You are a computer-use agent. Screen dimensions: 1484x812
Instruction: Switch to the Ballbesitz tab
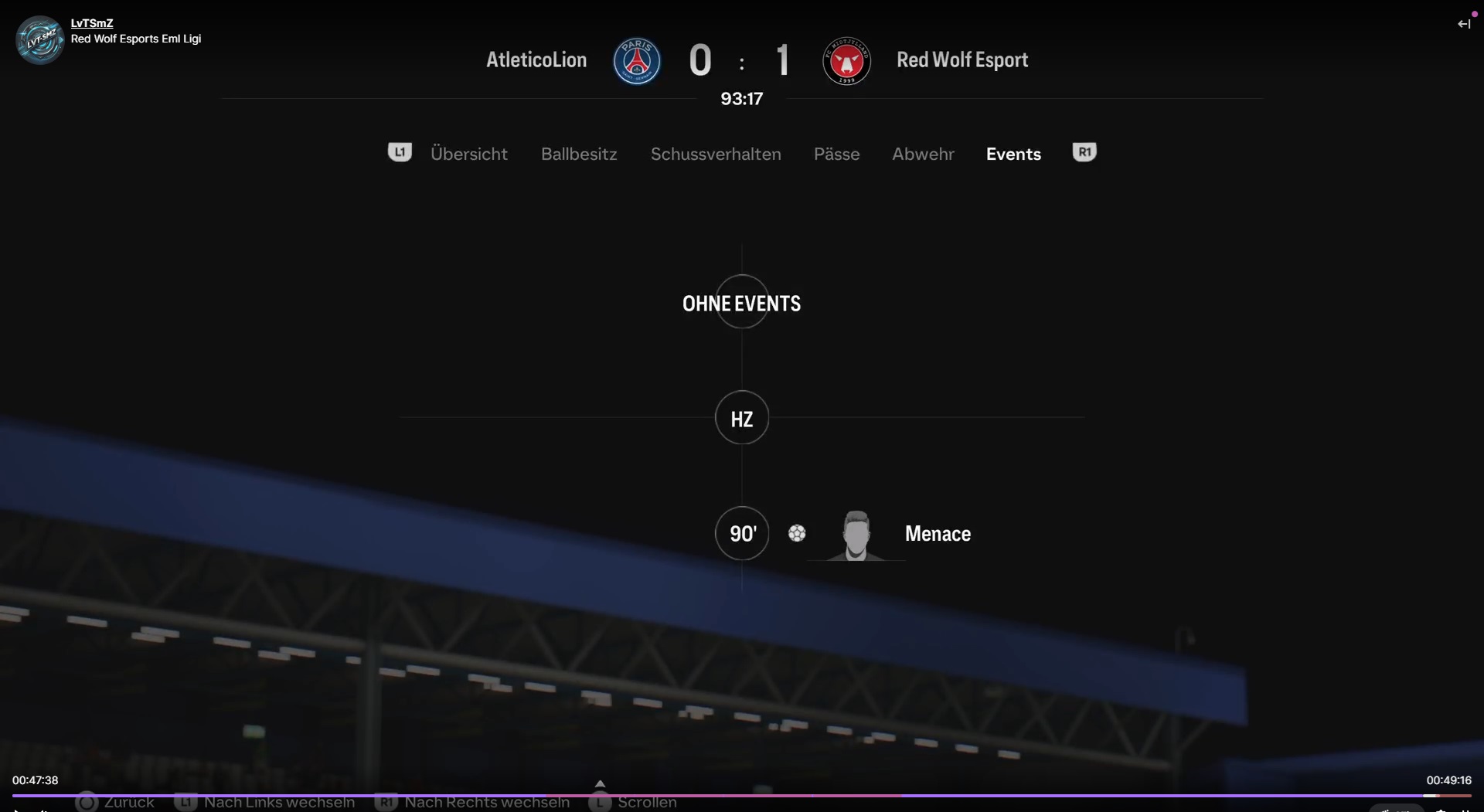click(579, 154)
